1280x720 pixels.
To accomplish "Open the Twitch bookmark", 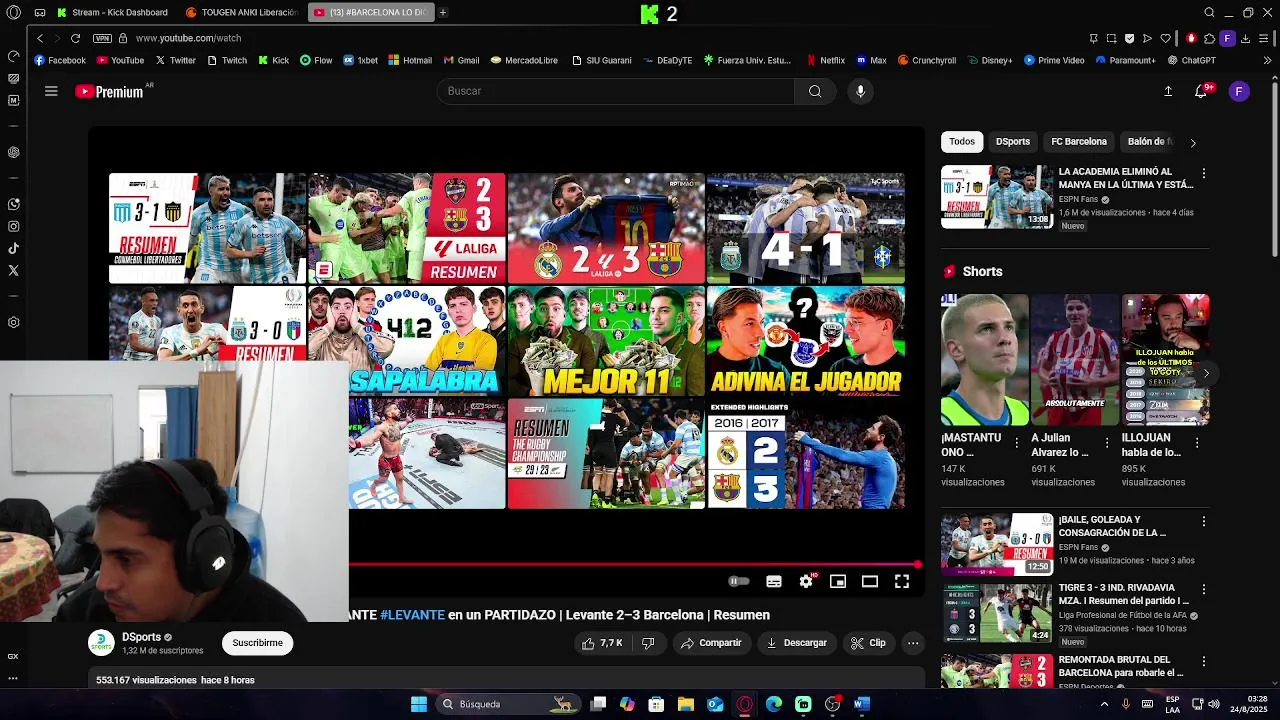I will click(227, 60).
